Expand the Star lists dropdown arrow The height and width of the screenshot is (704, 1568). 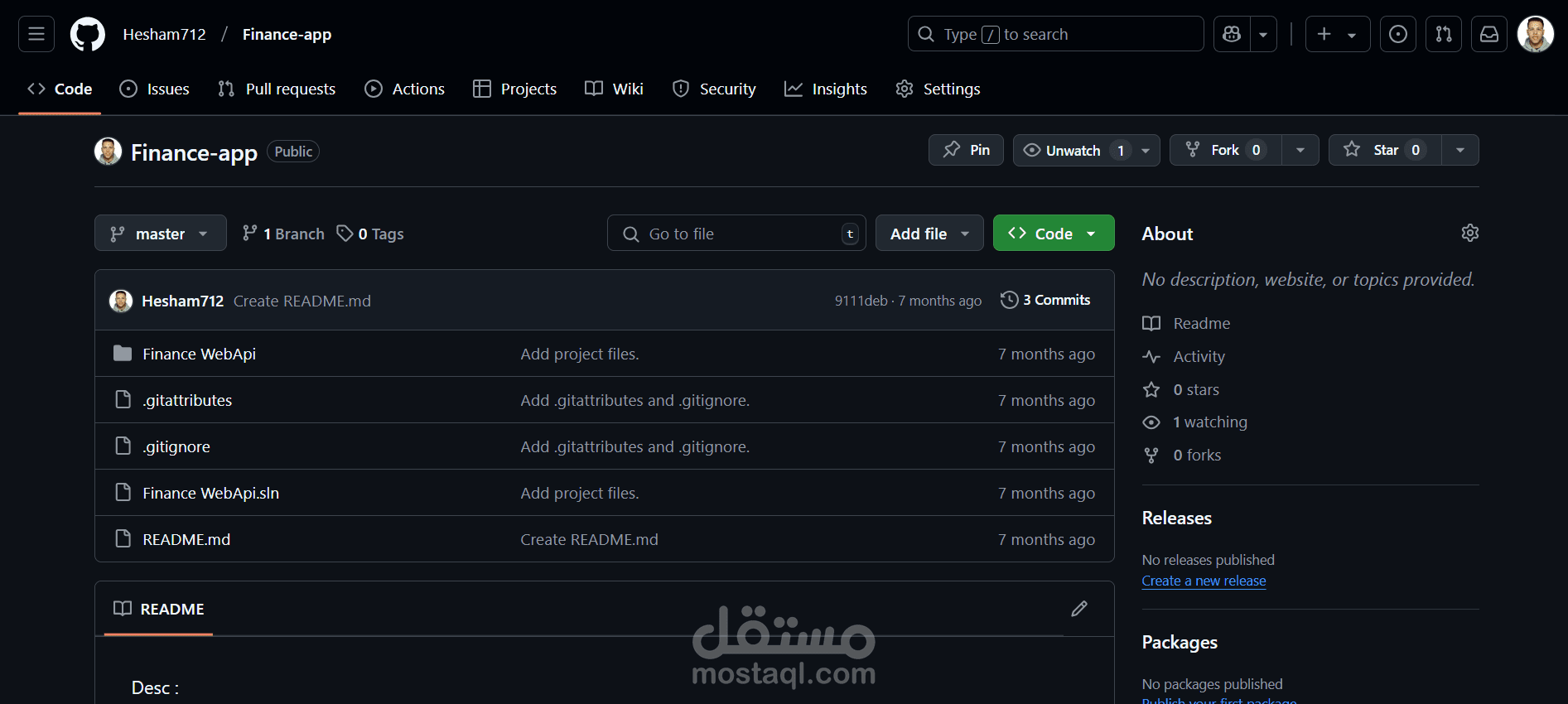point(1460,150)
